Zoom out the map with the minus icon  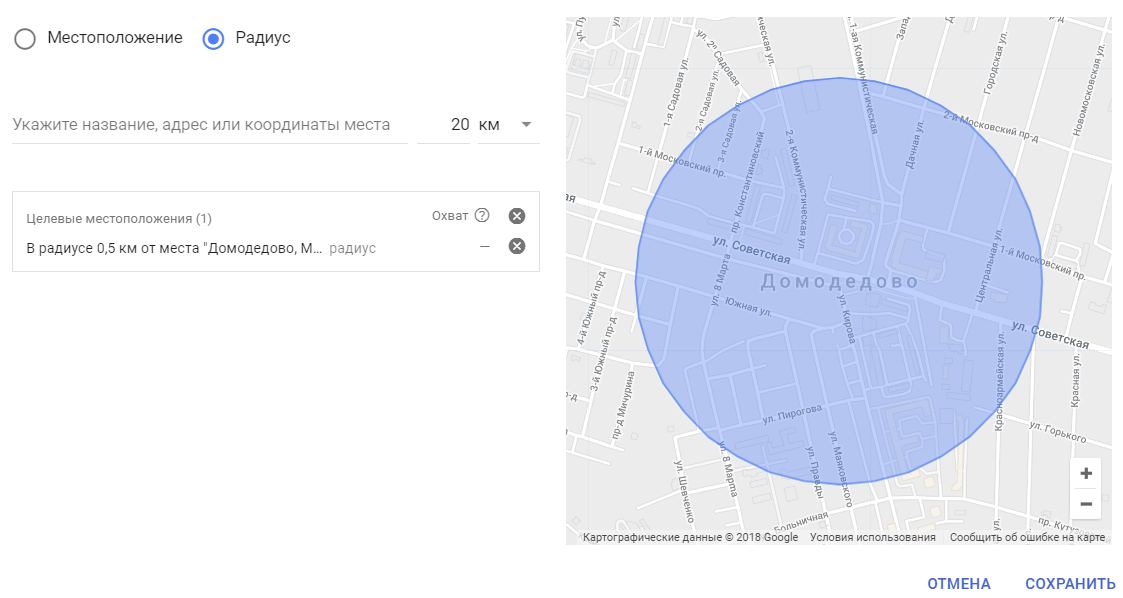tap(1085, 504)
